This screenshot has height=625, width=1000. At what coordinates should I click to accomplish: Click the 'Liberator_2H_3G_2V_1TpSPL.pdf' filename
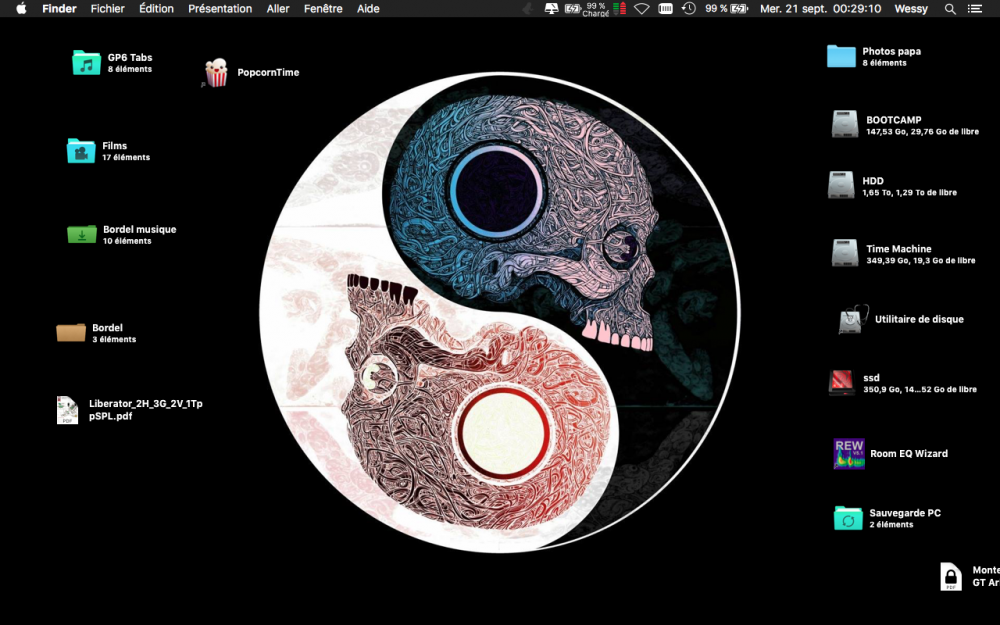[145, 409]
